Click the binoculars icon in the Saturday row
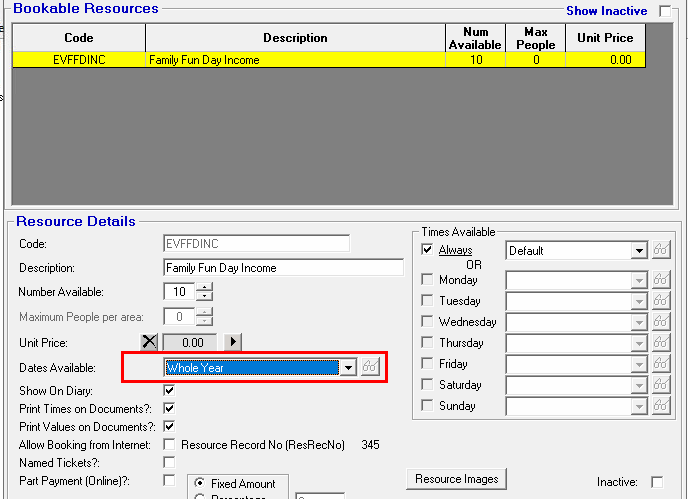Image resolution: width=688 pixels, height=499 pixels. [x=661, y=385]
